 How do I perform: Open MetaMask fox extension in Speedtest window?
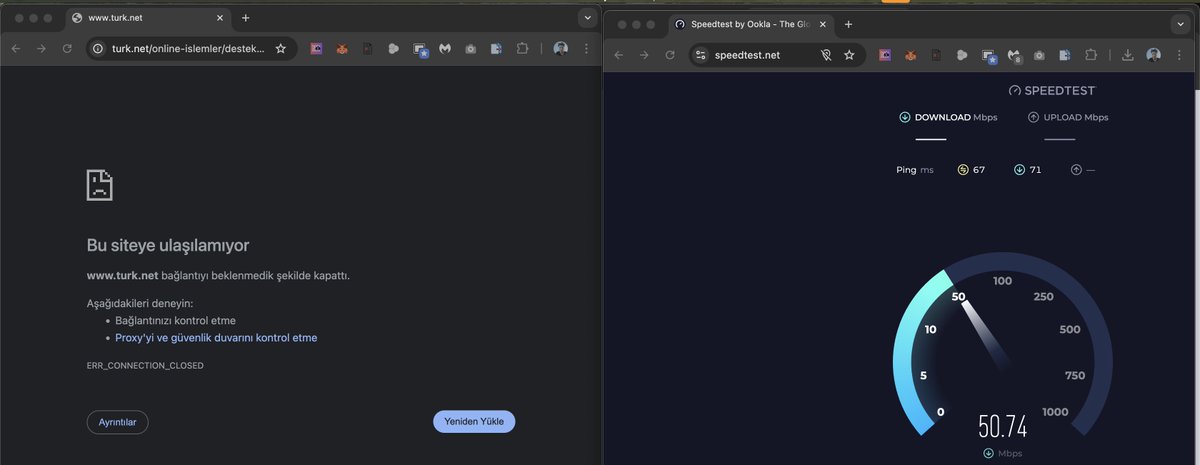[x=911, y=55]
